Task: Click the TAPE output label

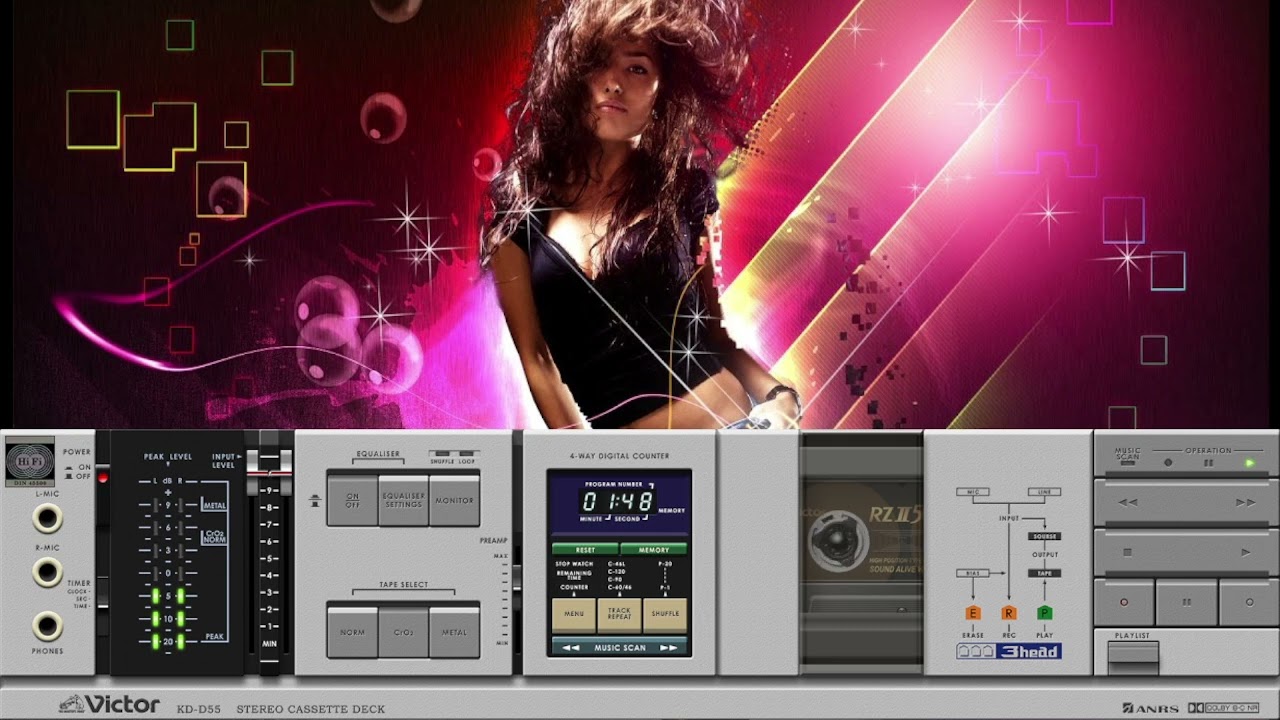Action: [1045, 573]
